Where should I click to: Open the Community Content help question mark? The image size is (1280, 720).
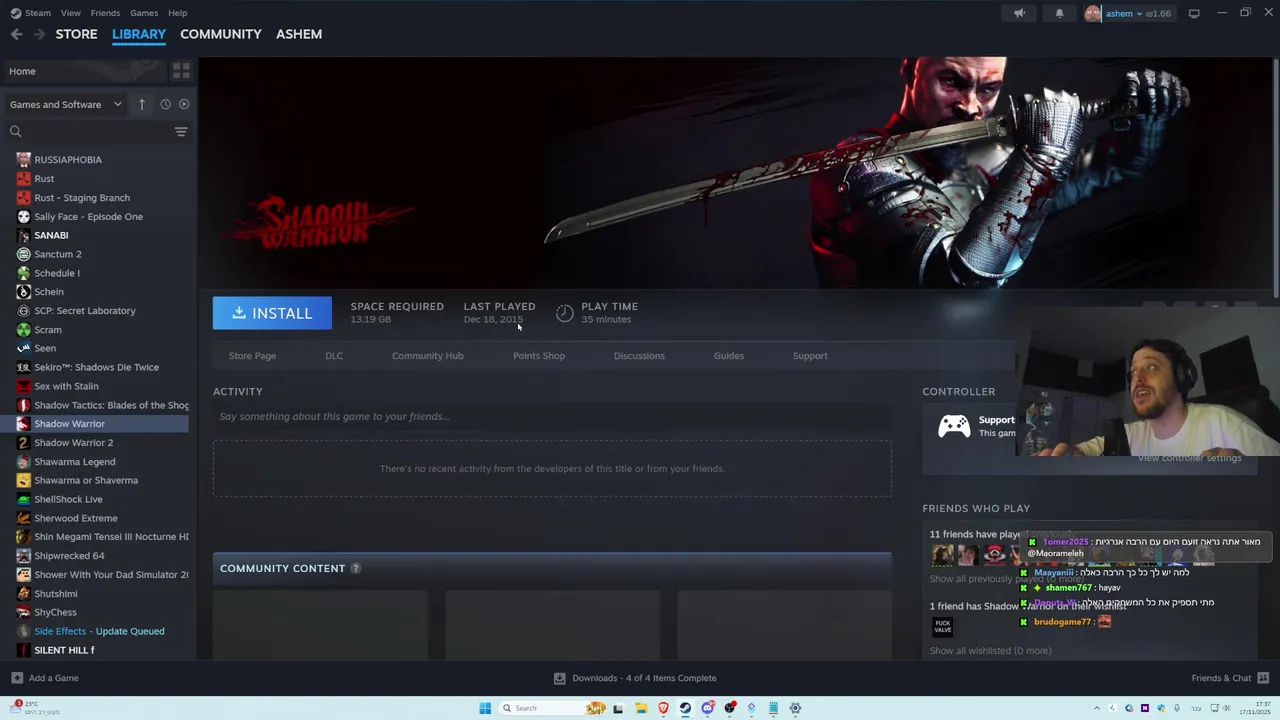tap(355, 568)
